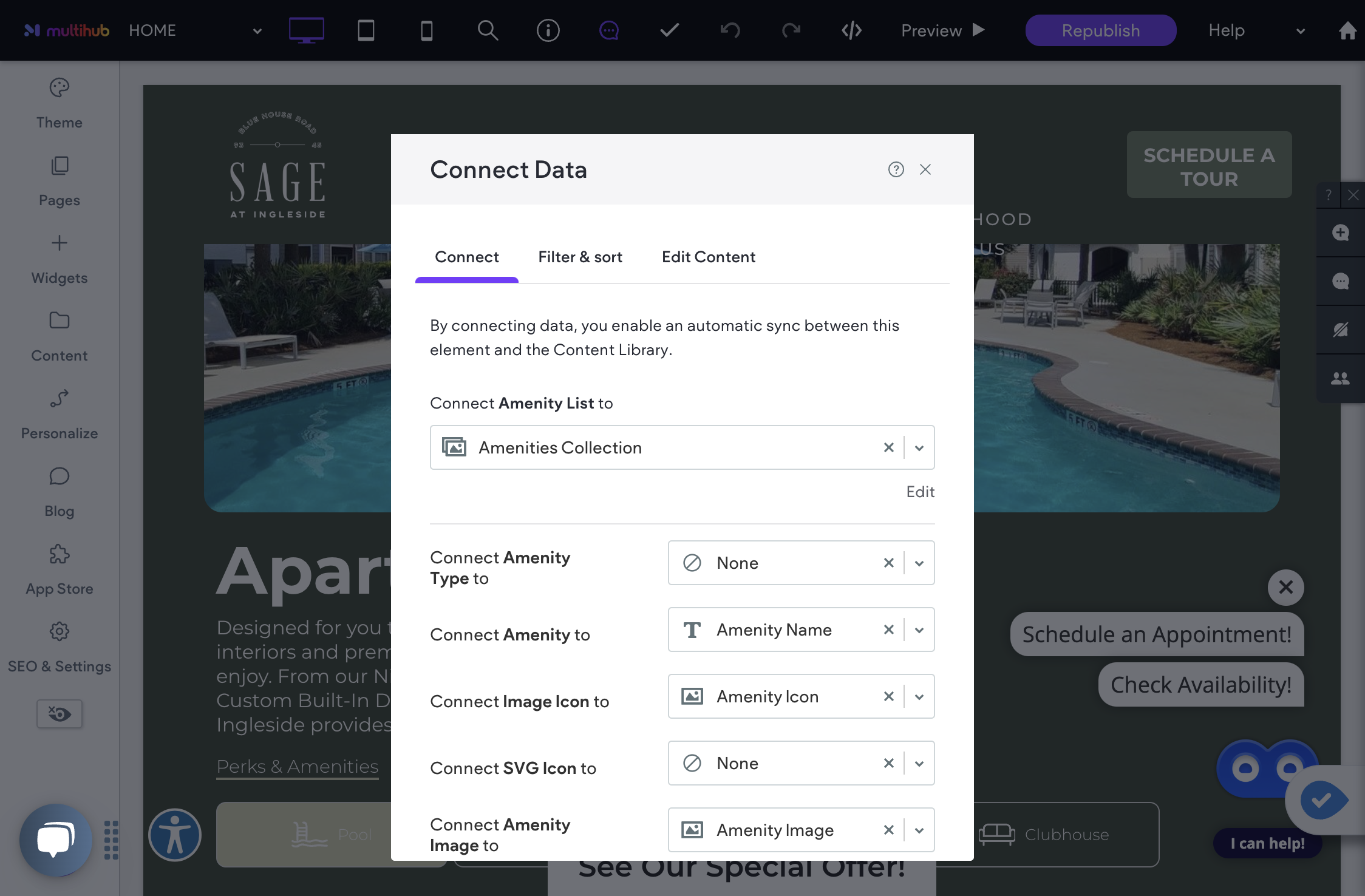The height and width of the screenshot is (896, 1365).
Task: Open App Store in sidebar
Action: pos(60,570)
